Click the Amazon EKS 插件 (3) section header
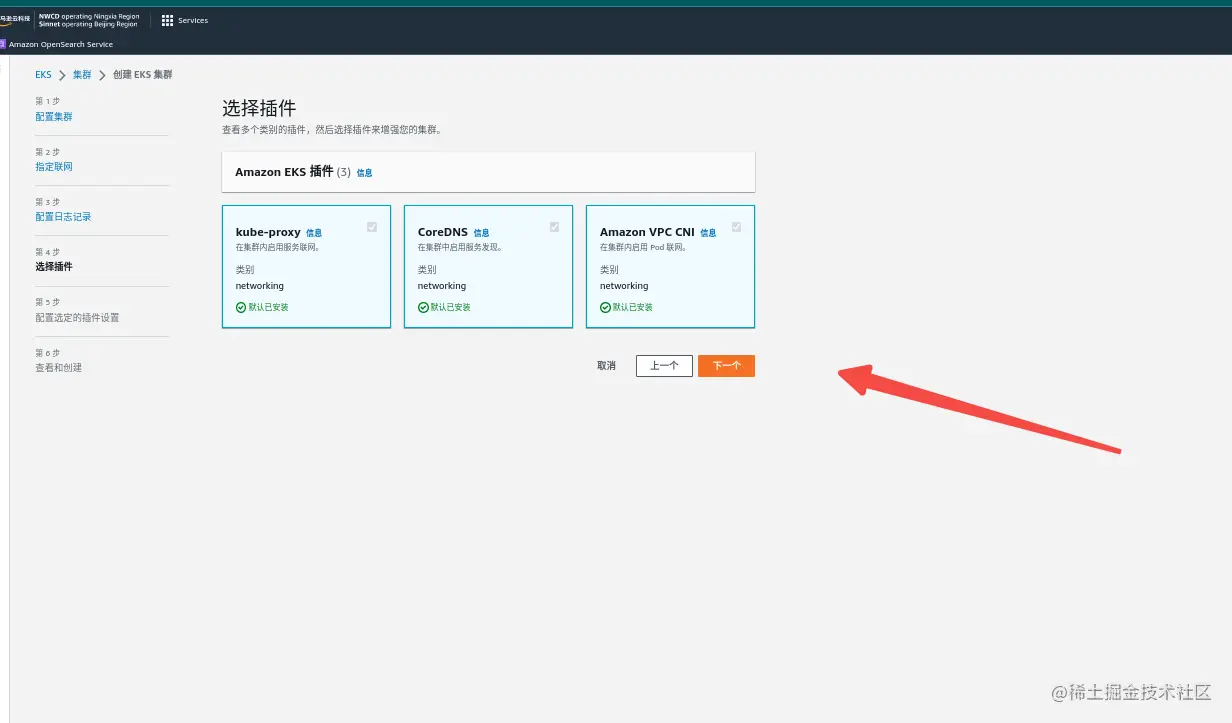This screenshot has width=1232, height=723. click(x=293, y=172)
